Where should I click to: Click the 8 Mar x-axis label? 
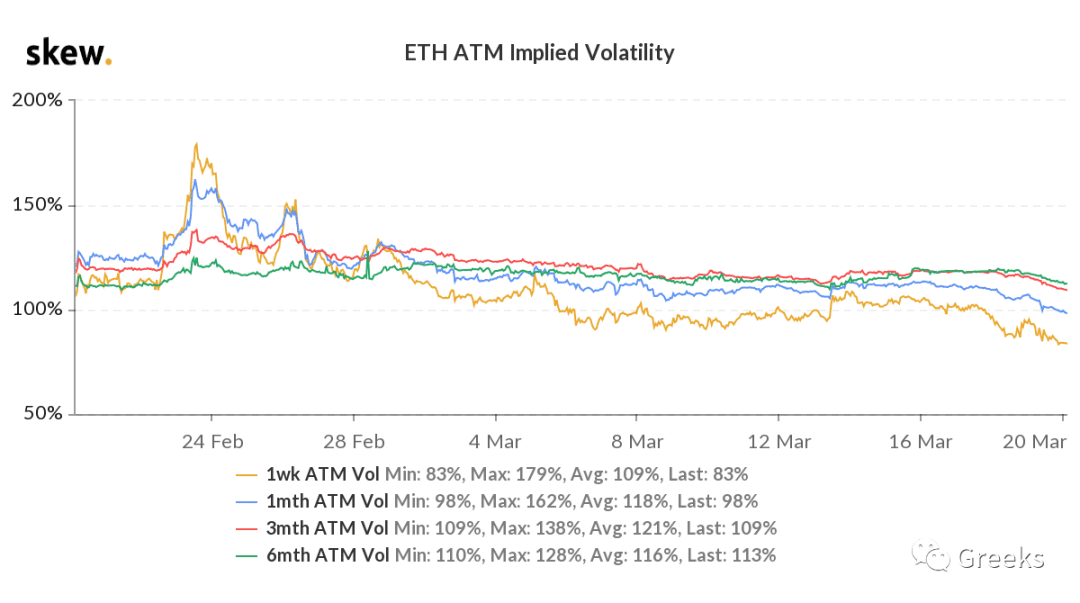point(637,442)
